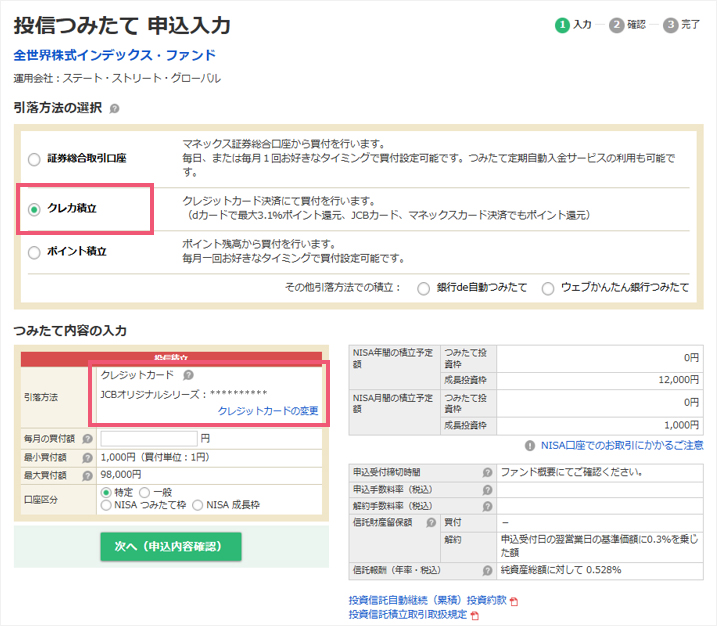Click step 1 入力 indicator circle
Viewport: 717px width, 626px height.
[x=562, y=25]
